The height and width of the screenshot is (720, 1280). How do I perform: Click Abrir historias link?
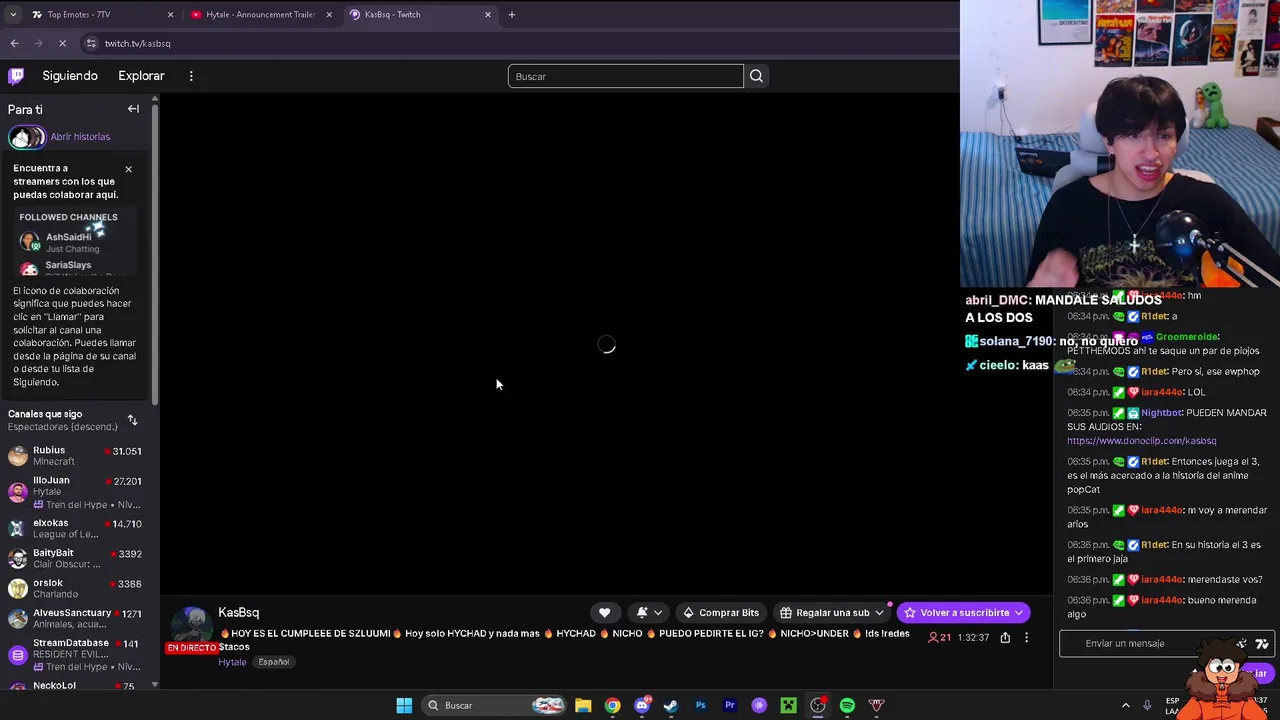tap(80, 137)
